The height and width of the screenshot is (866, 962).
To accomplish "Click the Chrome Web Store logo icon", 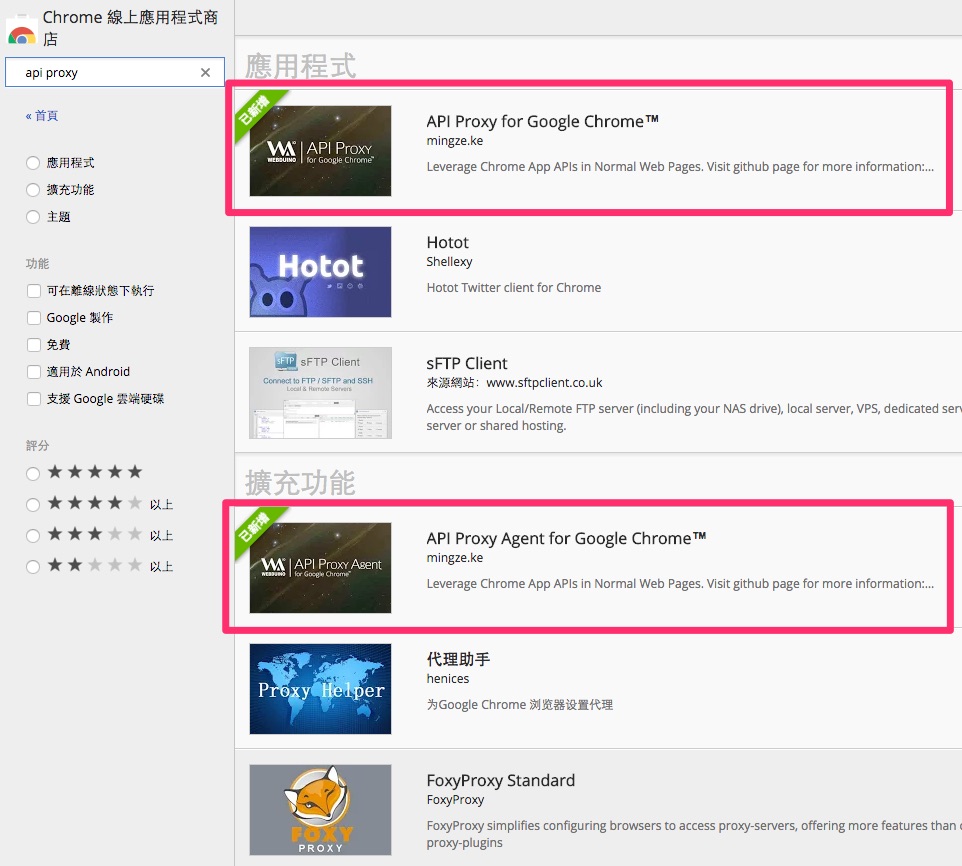I will [22, 32].
